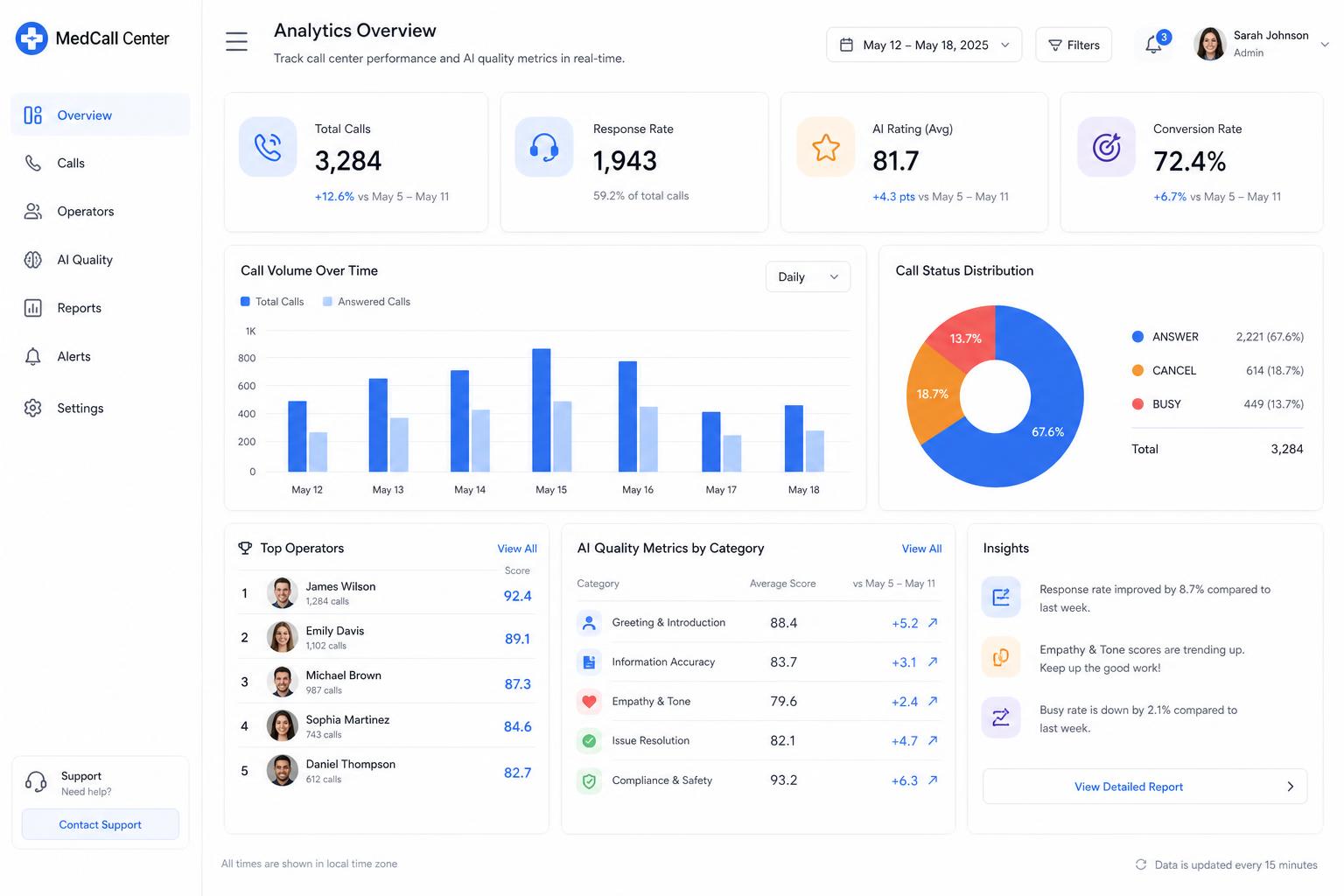Open the May 12 – May 18 date dropdown

(924, 45)
